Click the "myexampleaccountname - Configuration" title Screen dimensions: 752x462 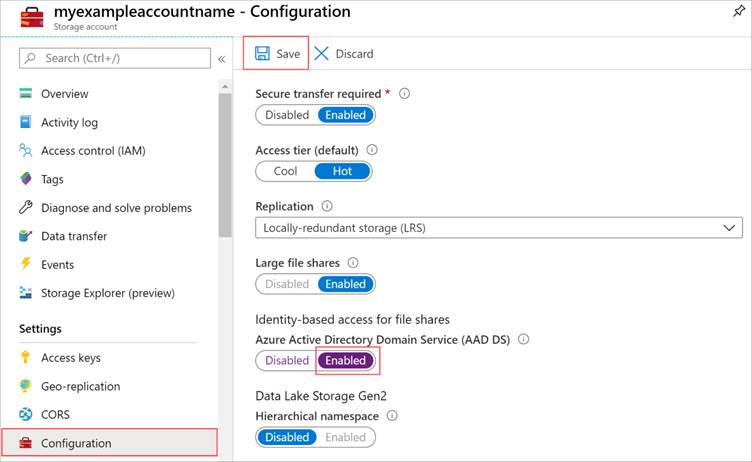[202, 12]
